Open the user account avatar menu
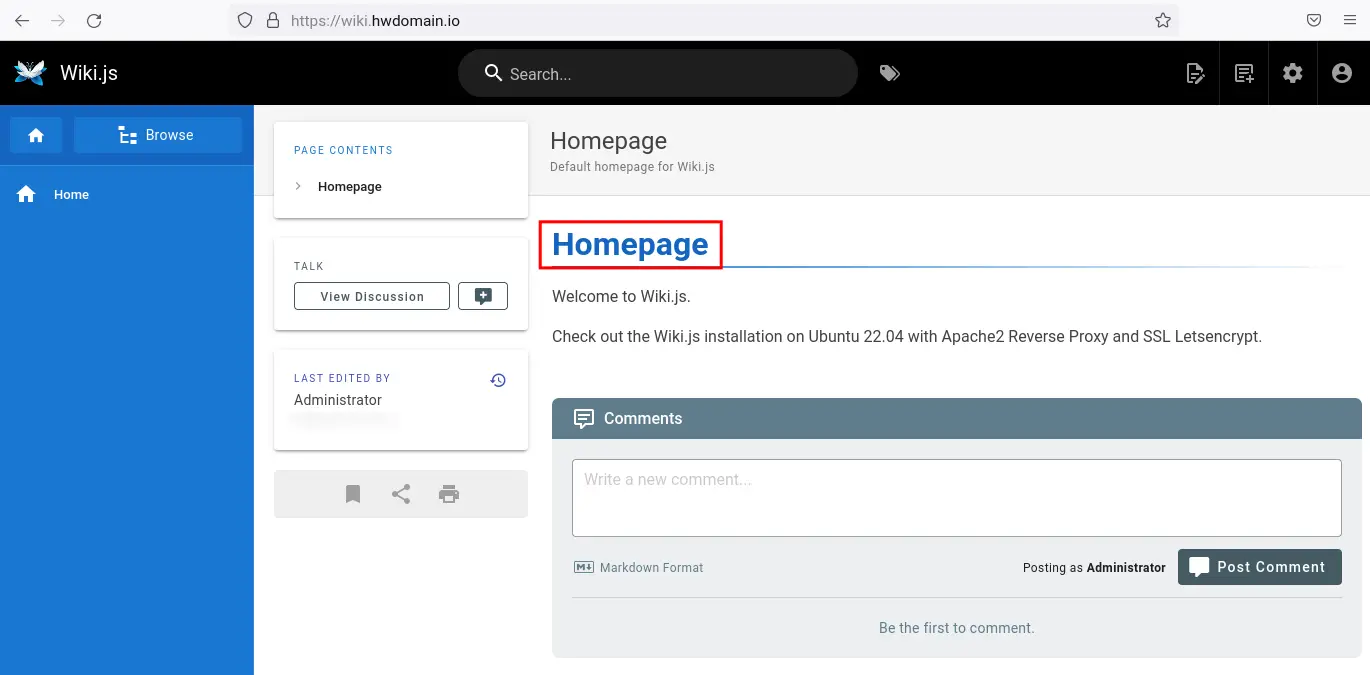 [1342, 73]
